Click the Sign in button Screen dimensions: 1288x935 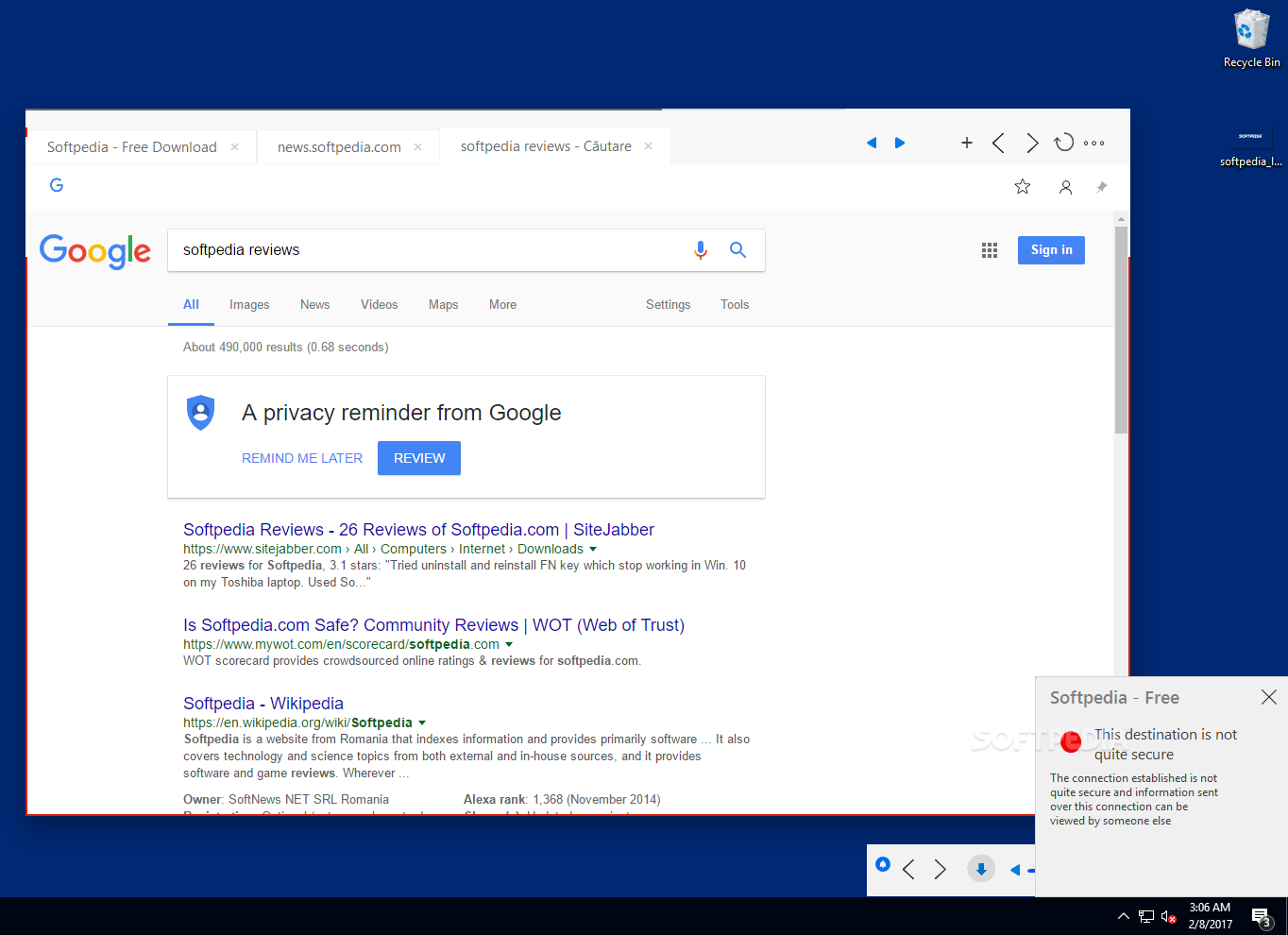pos(1051,250)
